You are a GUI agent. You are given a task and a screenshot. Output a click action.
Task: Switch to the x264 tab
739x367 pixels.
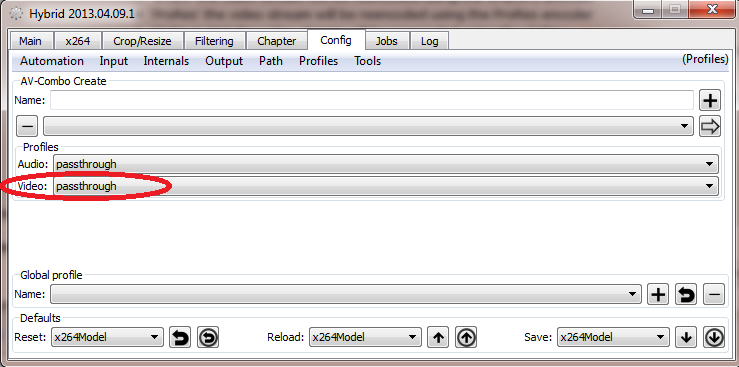tap(78, 41)
